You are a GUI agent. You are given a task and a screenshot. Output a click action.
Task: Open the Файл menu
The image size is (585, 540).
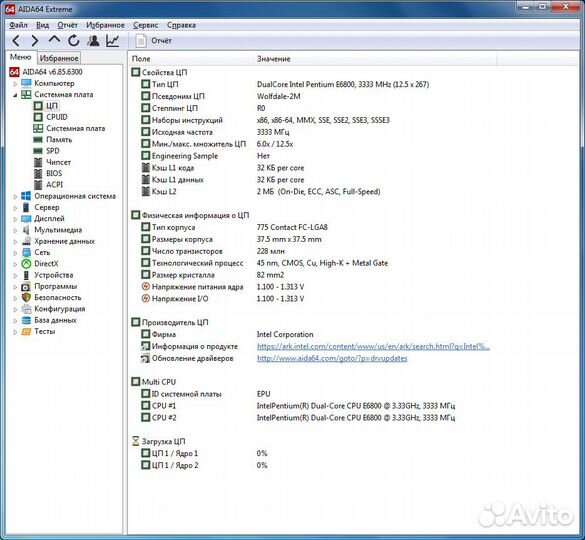18,25
